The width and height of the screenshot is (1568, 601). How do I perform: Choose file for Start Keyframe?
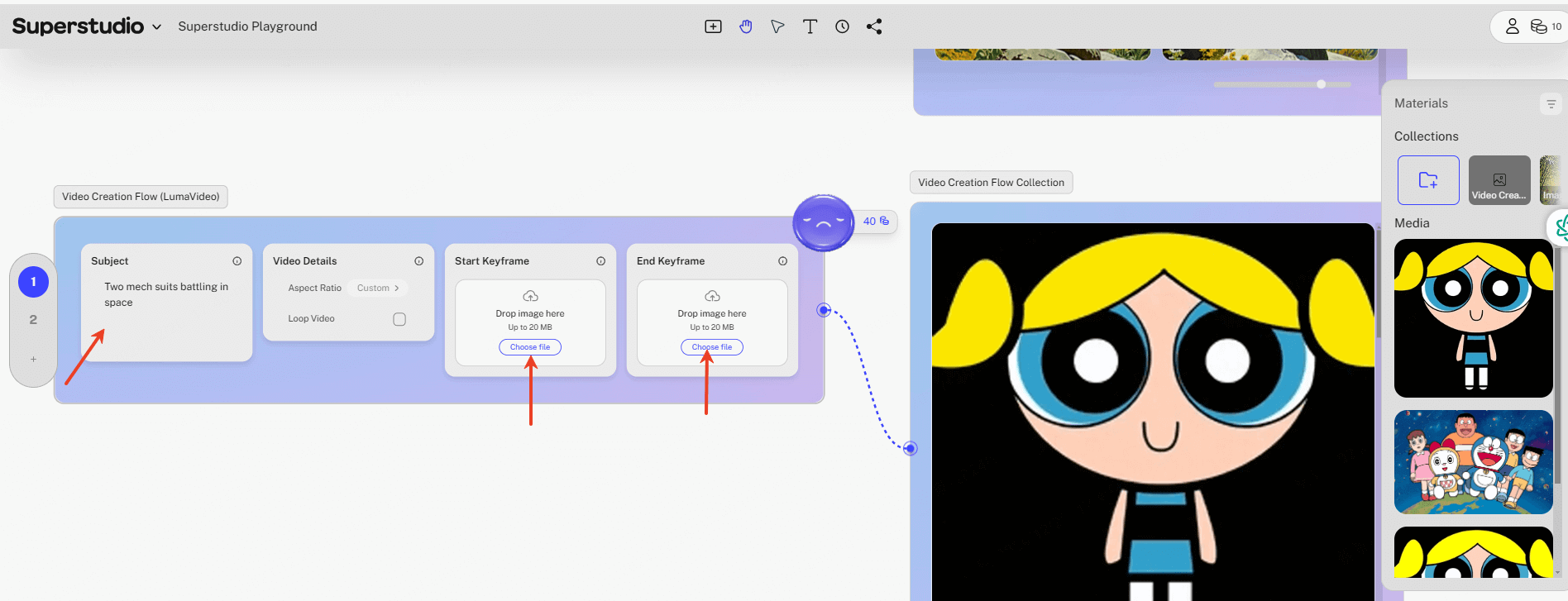coord(530,347)
